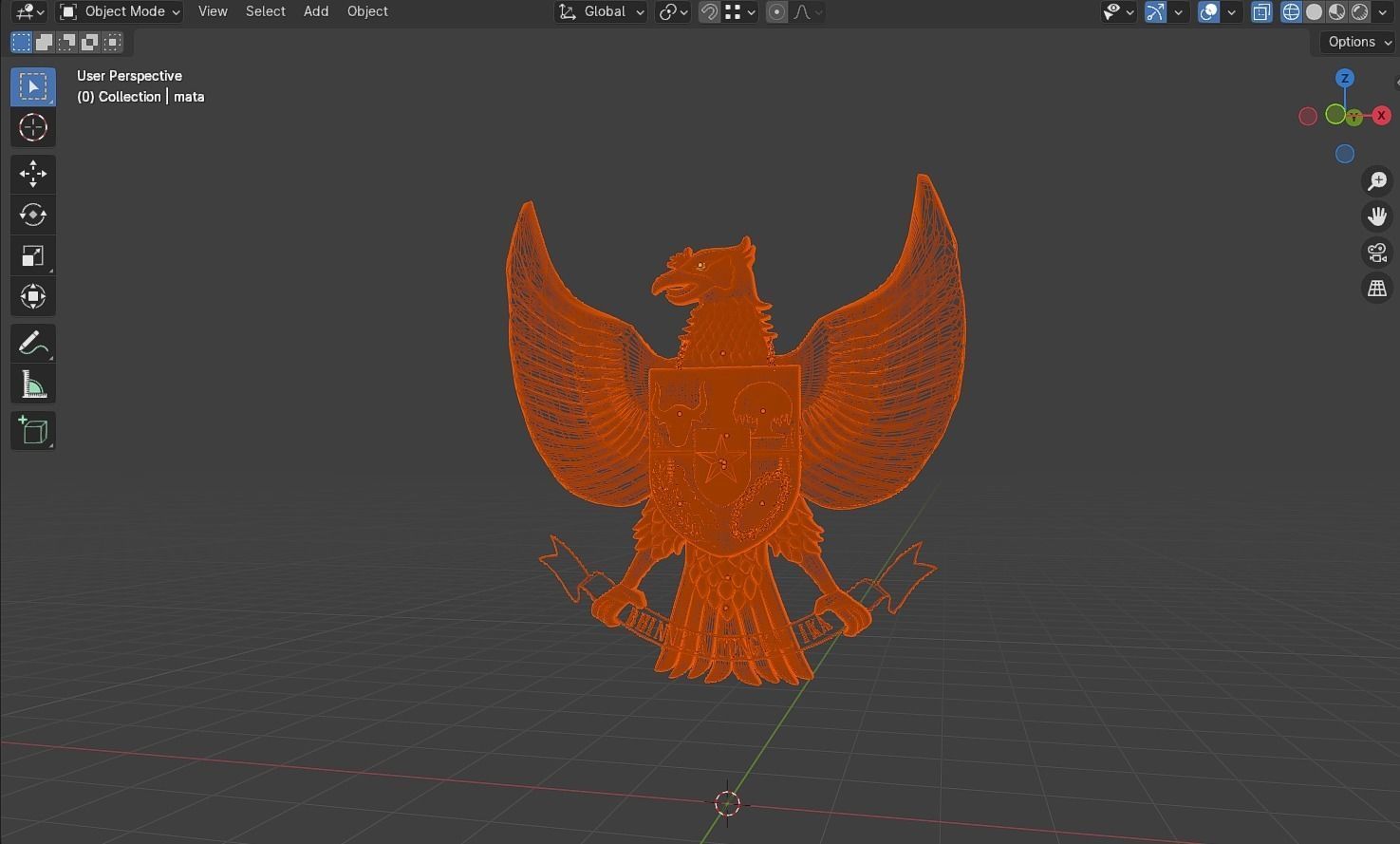The image size is (1400, 844).
Task: Click the Zoom view magnifier icon
Action: tap(1377, 180)
